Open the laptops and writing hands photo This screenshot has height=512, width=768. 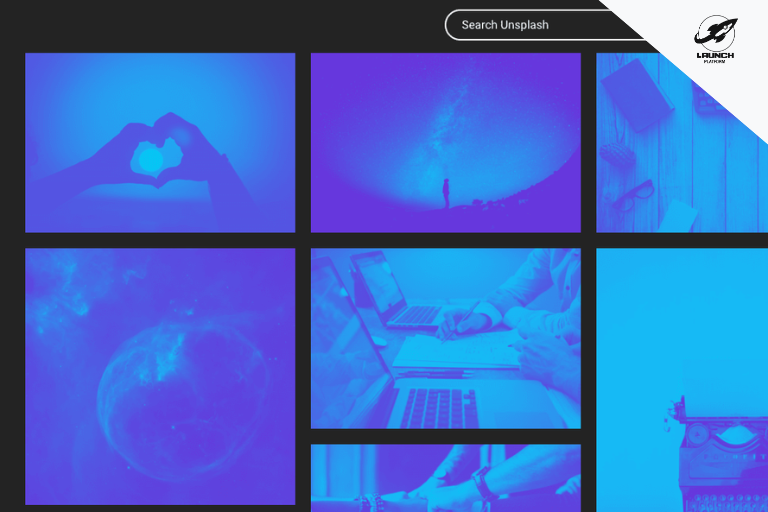tap(446, 339)
